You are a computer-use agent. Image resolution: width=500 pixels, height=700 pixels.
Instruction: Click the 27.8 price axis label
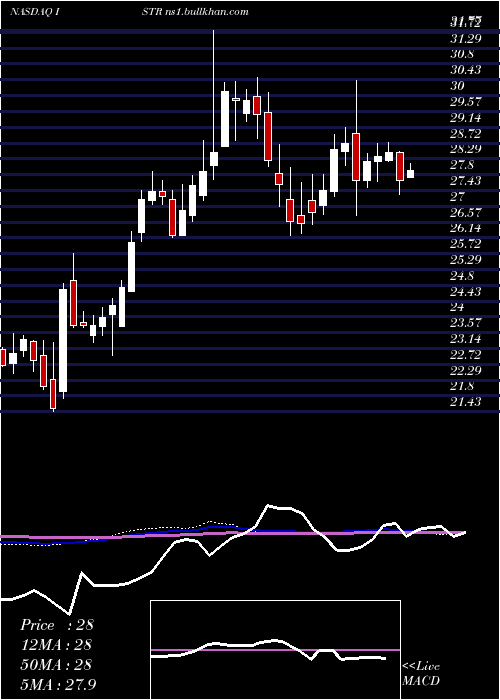tap(463, 165)
